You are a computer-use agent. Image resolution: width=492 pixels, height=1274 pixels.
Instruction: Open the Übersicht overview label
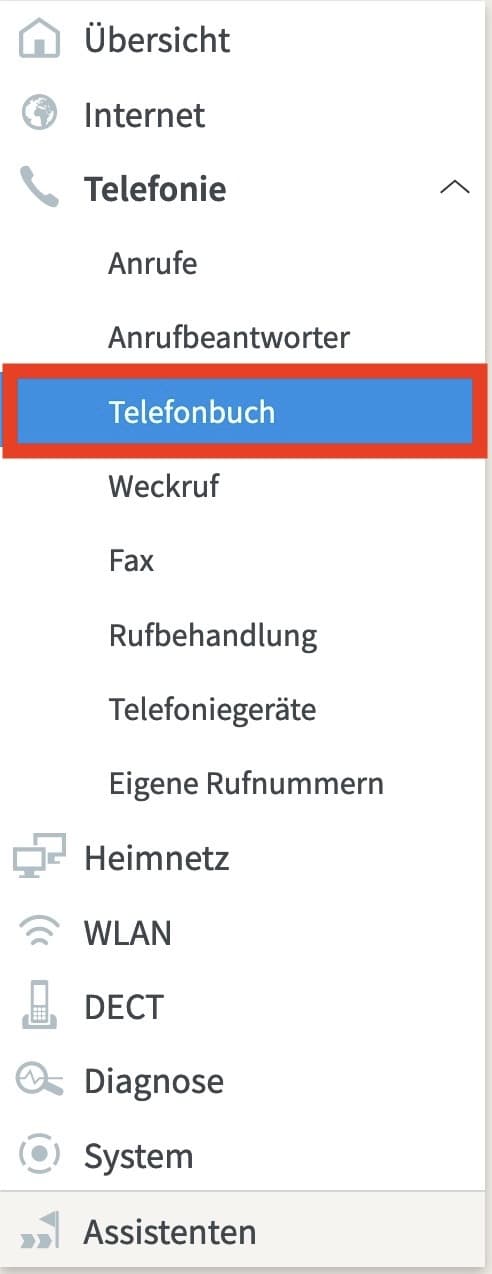click(157, 40)
